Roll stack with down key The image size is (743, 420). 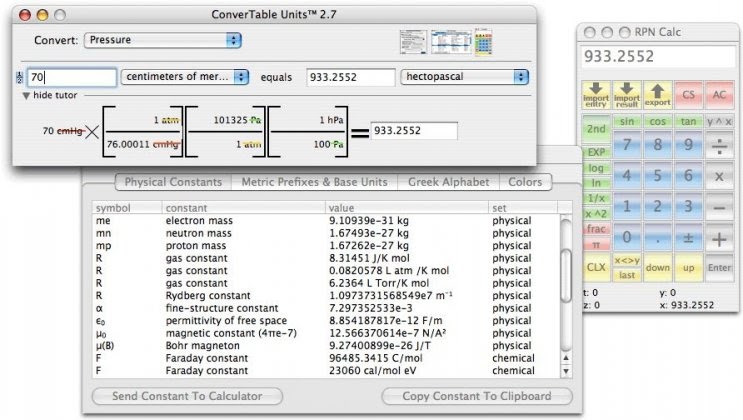point(658,267)
